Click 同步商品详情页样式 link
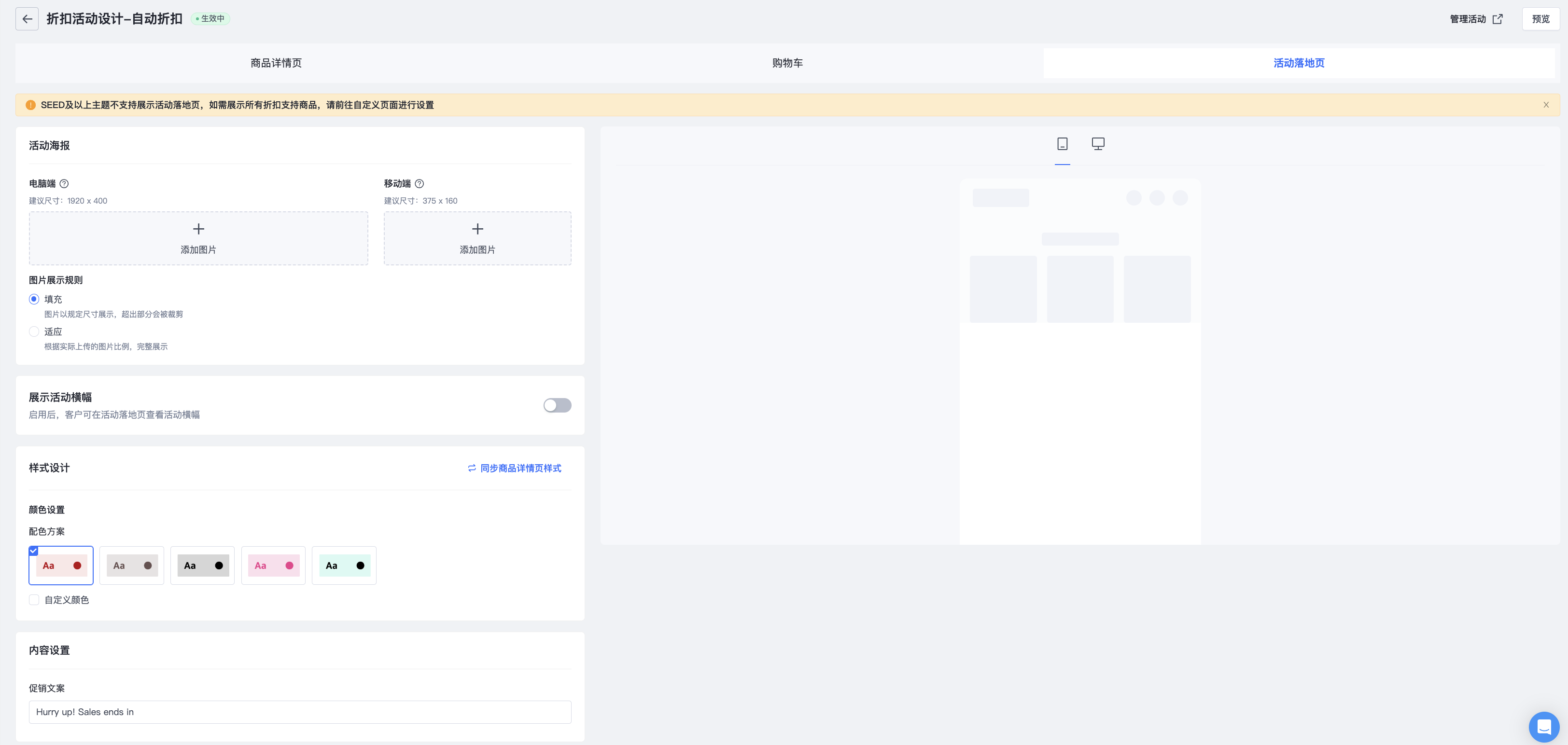 tap(514, 469)
